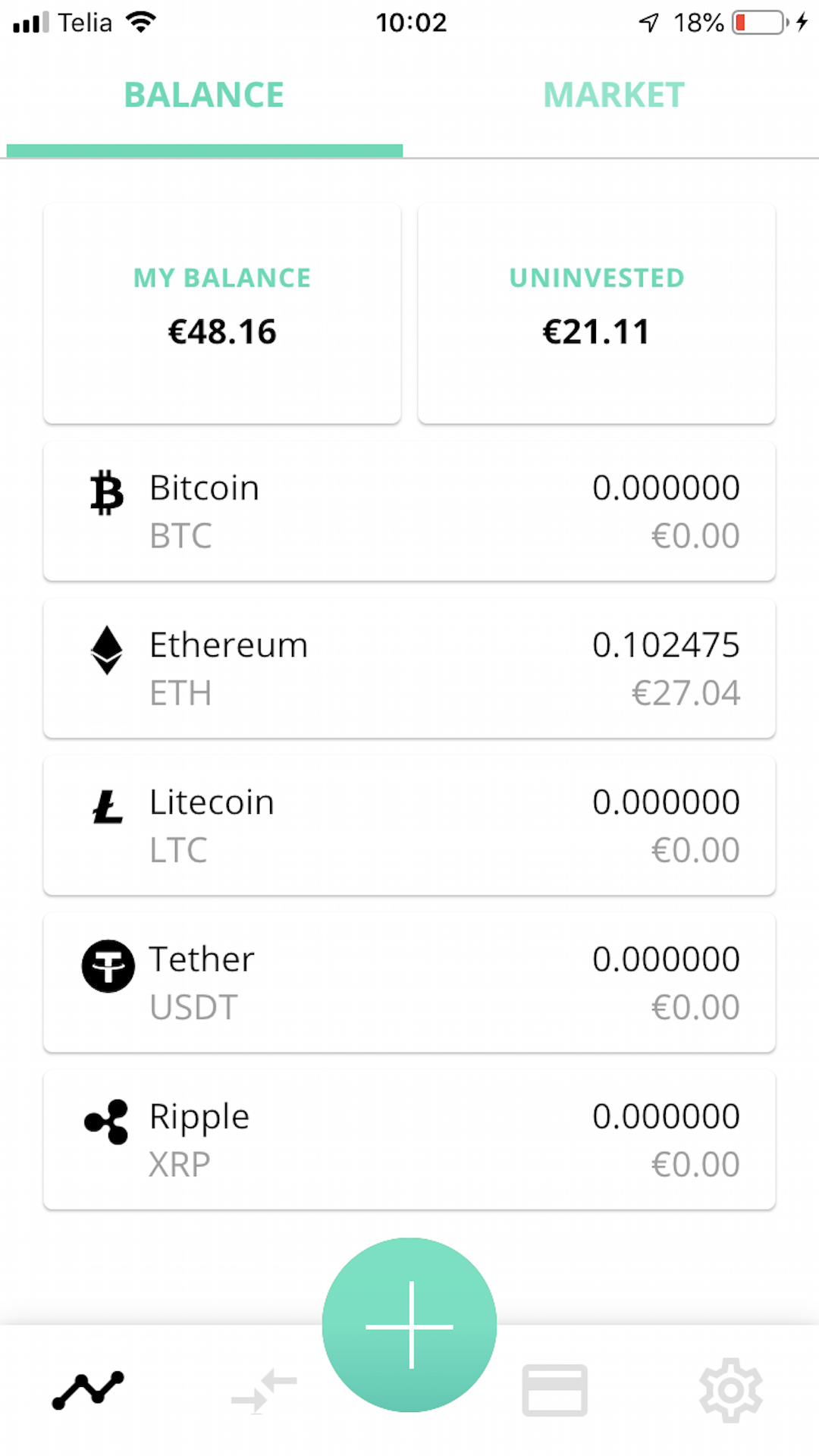Image resolution: width=819 pixels, height=1456 pixels.
Task: Open the Bitcoin BTC row
Action: pos(409,512)
